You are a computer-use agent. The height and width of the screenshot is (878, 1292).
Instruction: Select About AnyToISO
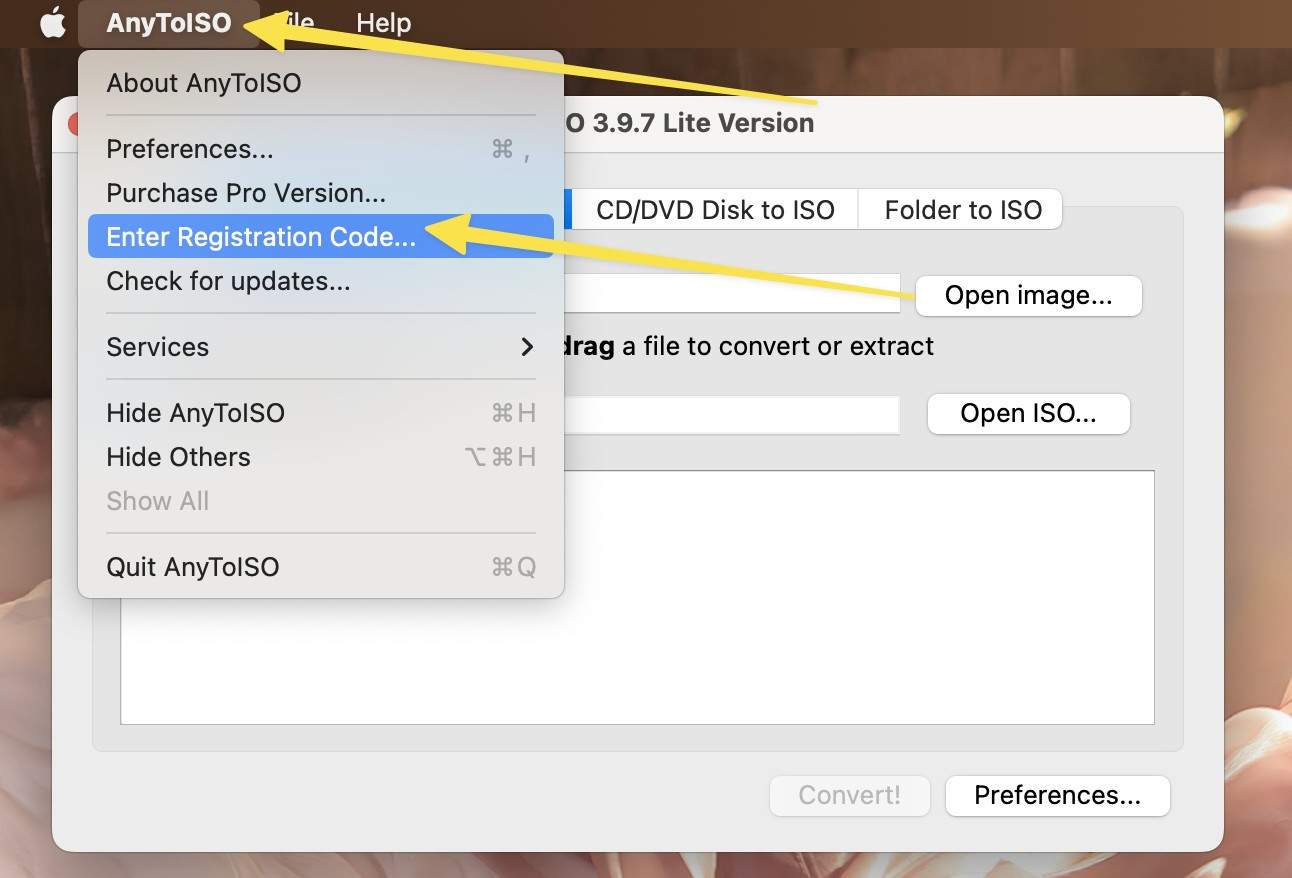(203, 83)
